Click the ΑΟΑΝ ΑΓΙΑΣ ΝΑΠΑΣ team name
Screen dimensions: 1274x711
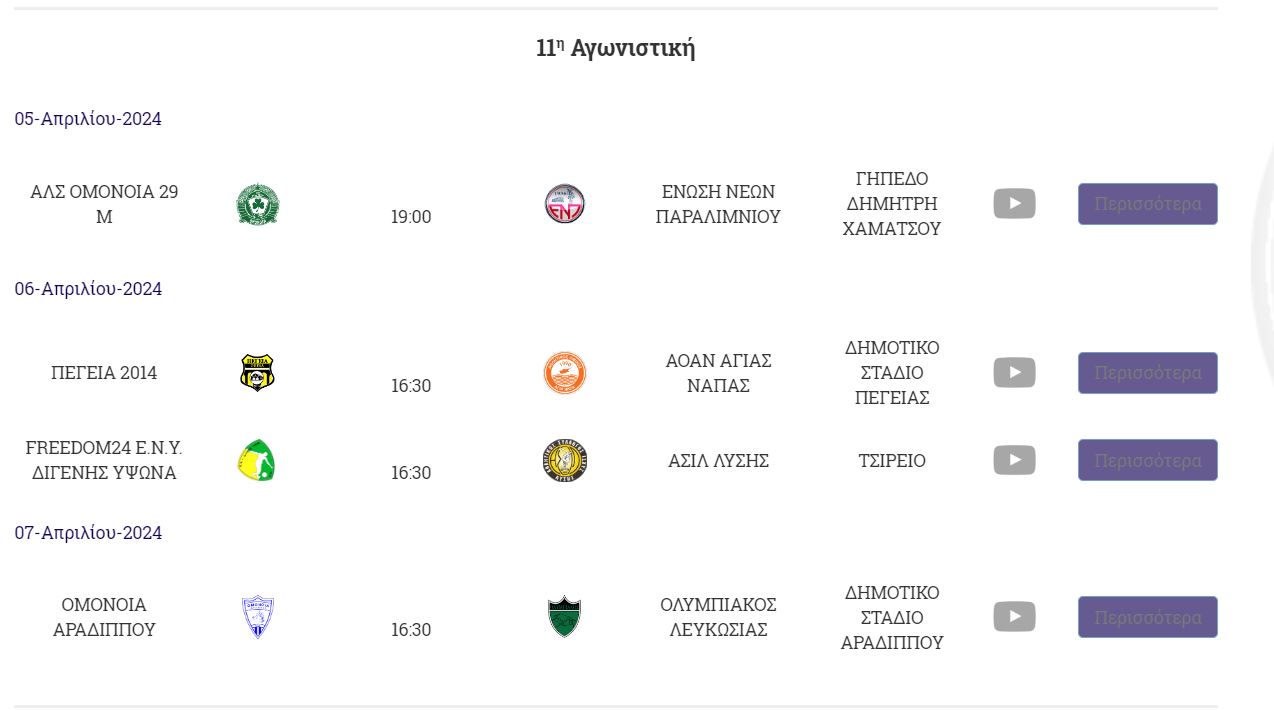click(718, 373)
